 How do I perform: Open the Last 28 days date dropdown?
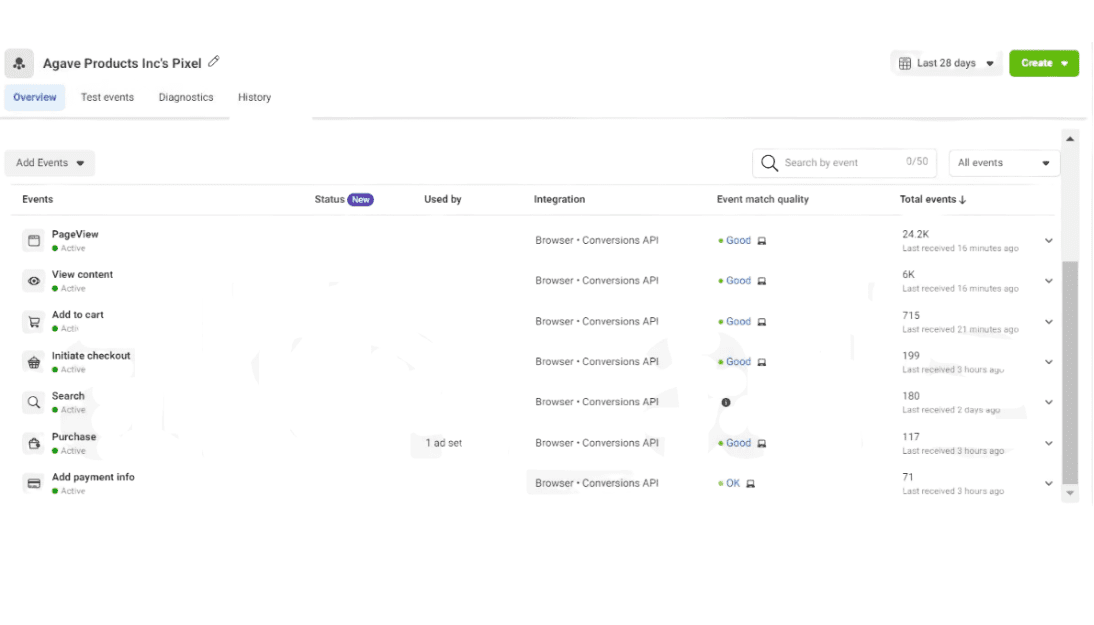pyautogui.click(x=946, y=63)
